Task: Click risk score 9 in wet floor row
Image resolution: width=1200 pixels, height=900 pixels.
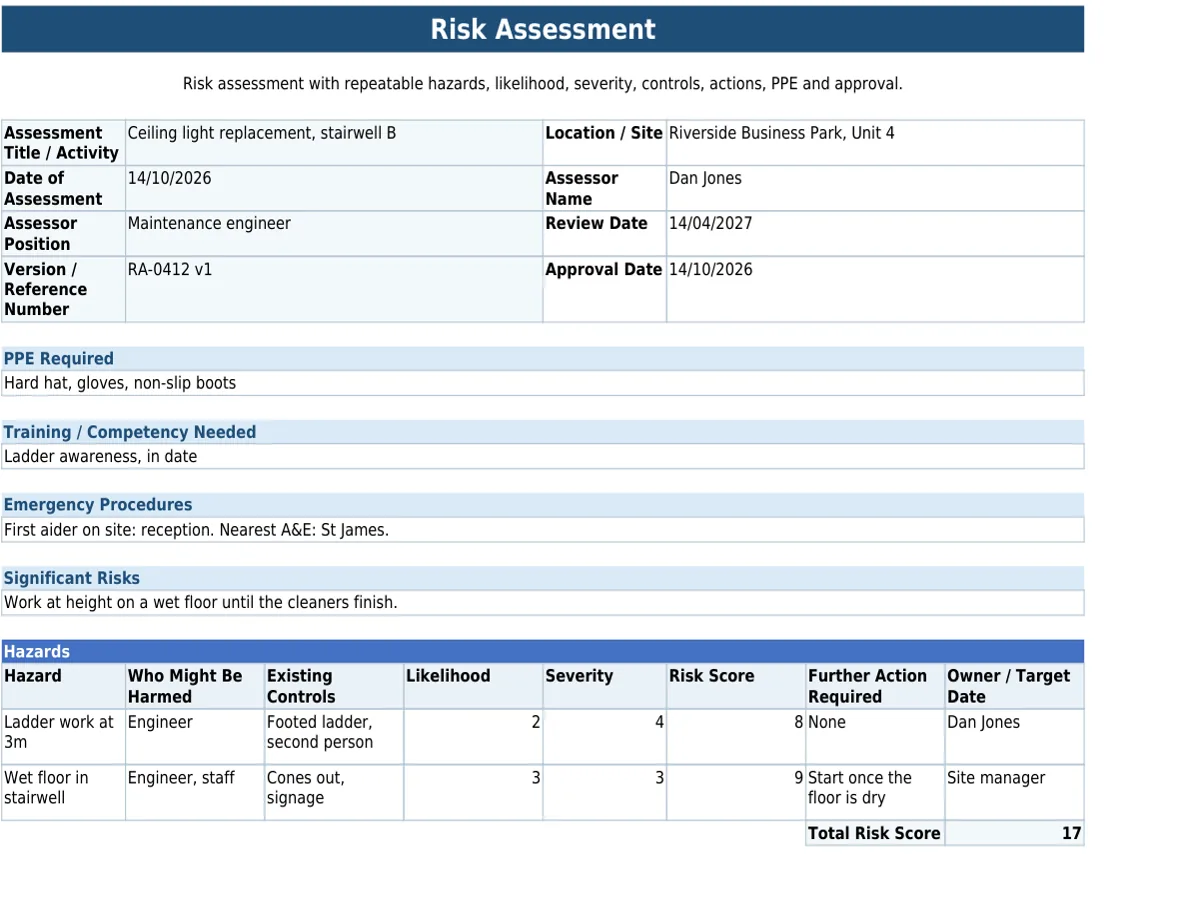Action: click(736, 792)
